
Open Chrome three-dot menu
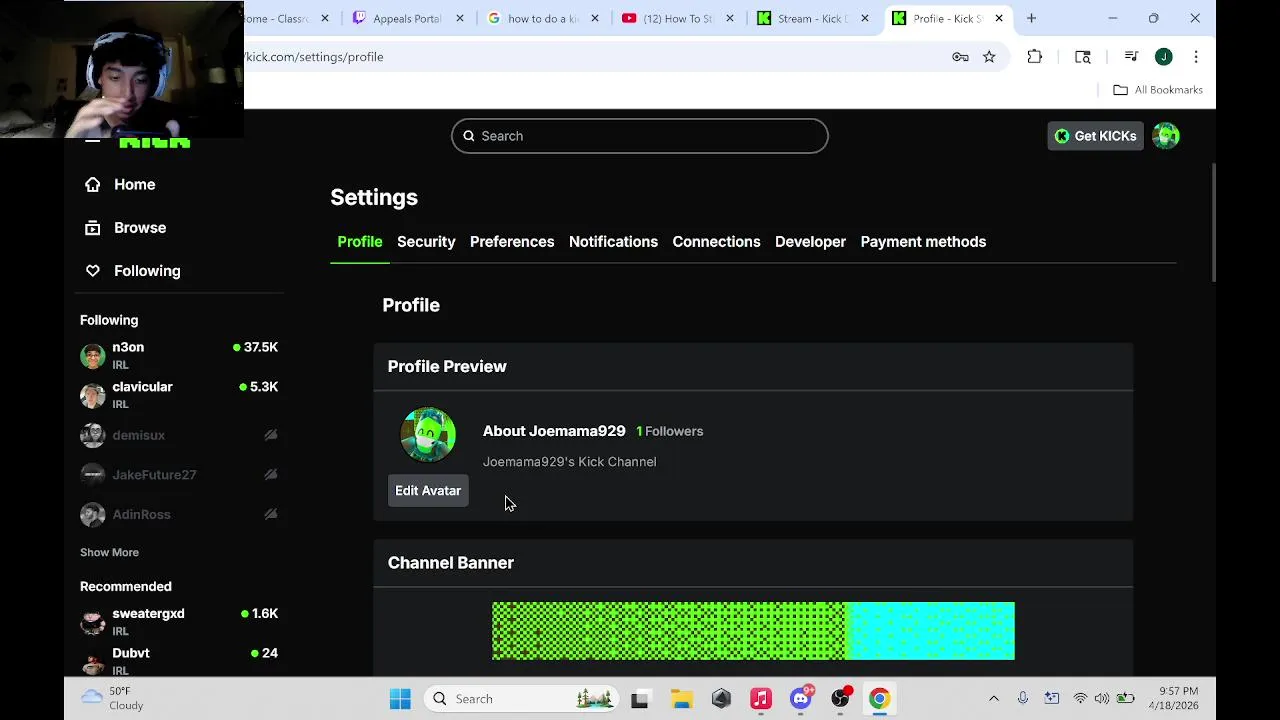1196,57
